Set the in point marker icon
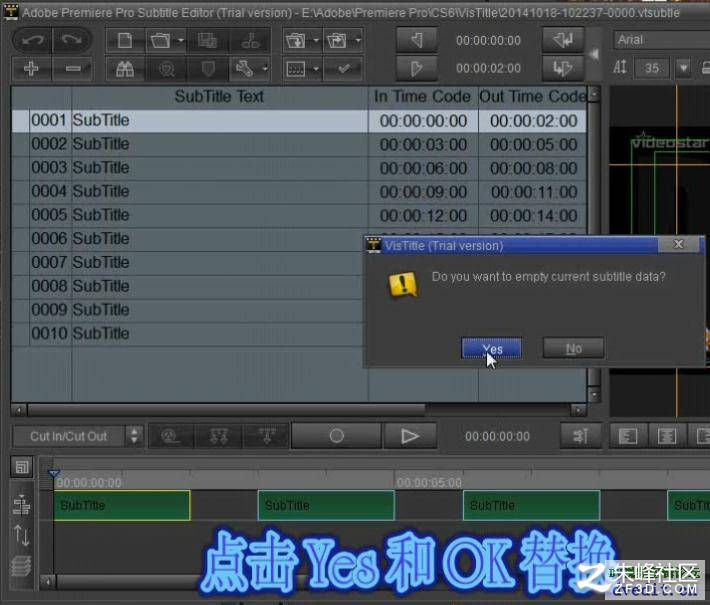Viewport: 710px width, 605px height. pos(417,41)
